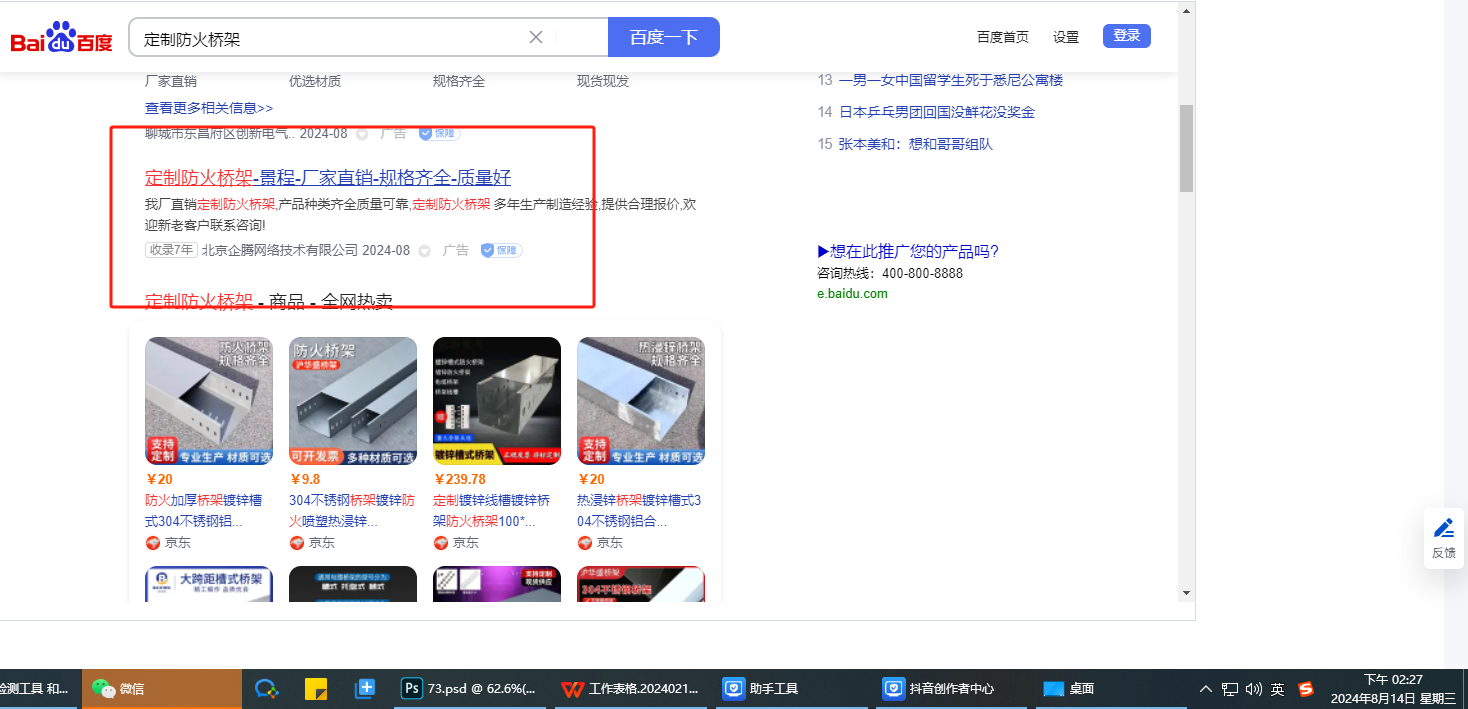The height and width of the screenshot is (709, 1468).
Task: Switch to 检测工具 taskbar window
Action: point(37,688)
